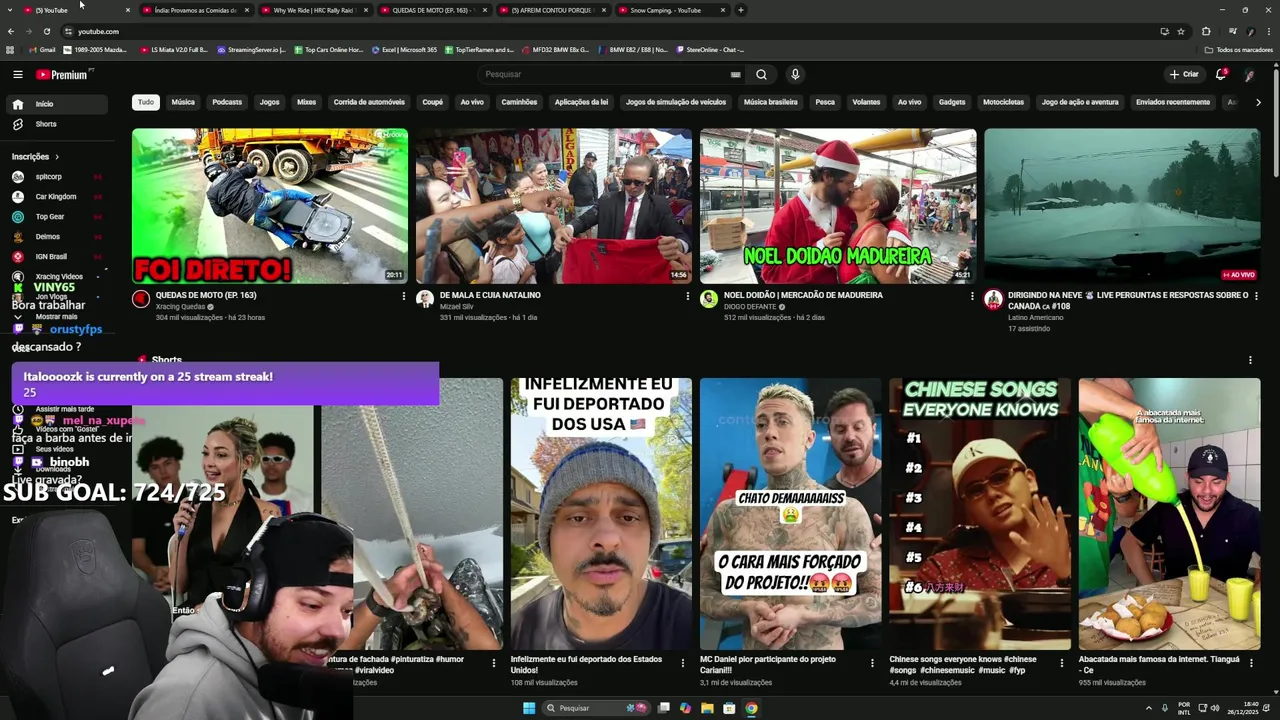Image resolution: width=1280 pixels, height=720 pixels.
Task: Bookmark this page with the star icon
Action: tap(1181, 31)
